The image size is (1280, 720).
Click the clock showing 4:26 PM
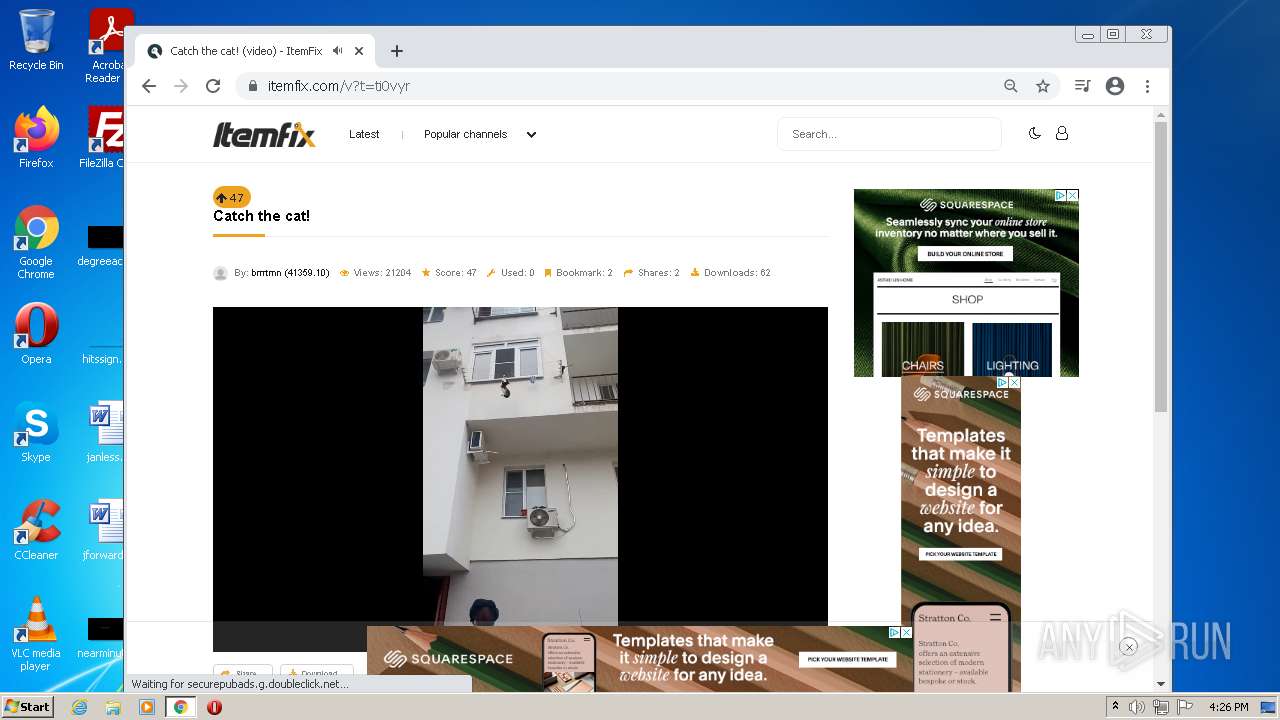coord(1228,707)
